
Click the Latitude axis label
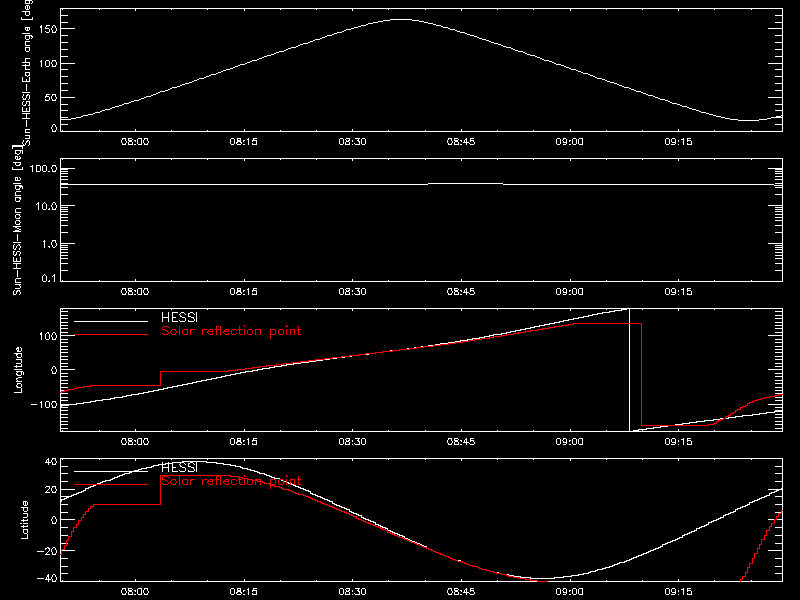click(24, 520)
